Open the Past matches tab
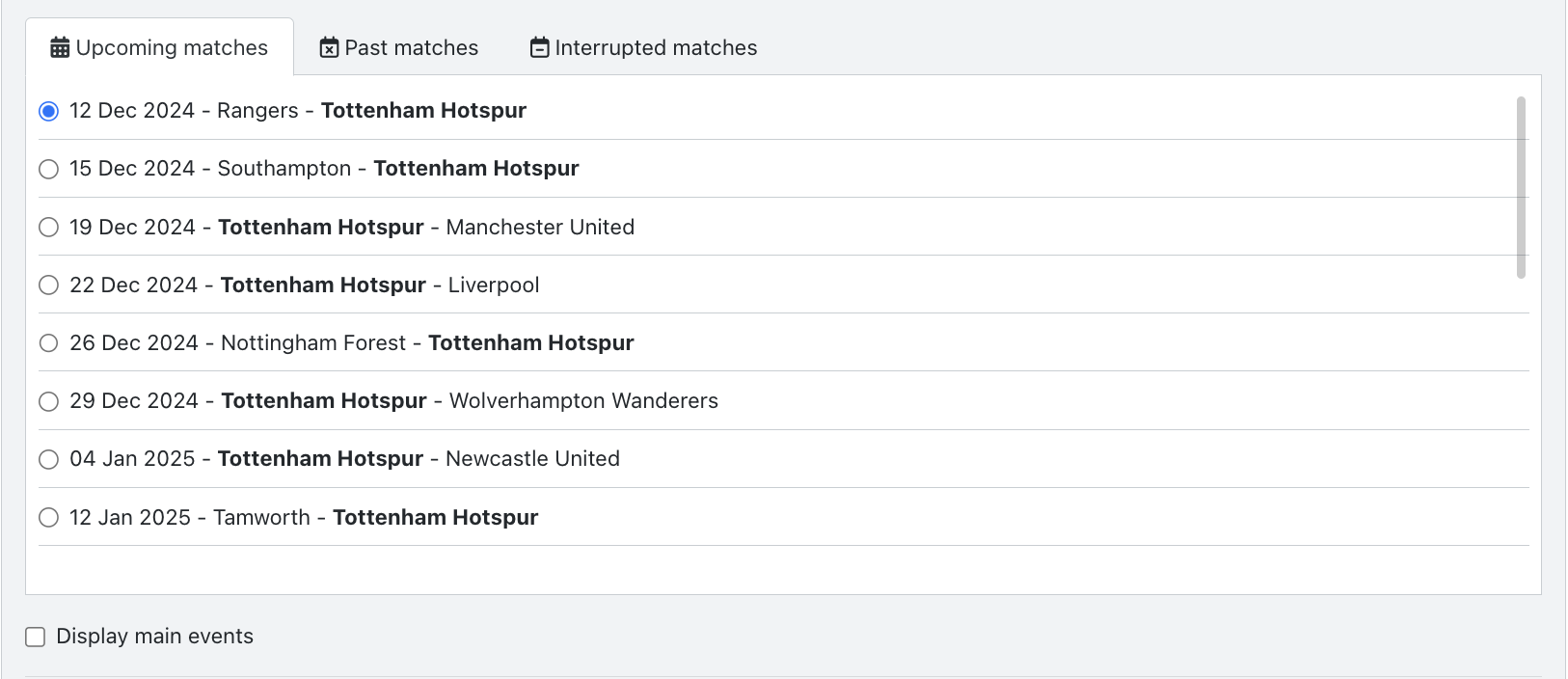Image resolution: width=1568 pixels, height=679 pixels. (x=399, y=47)
